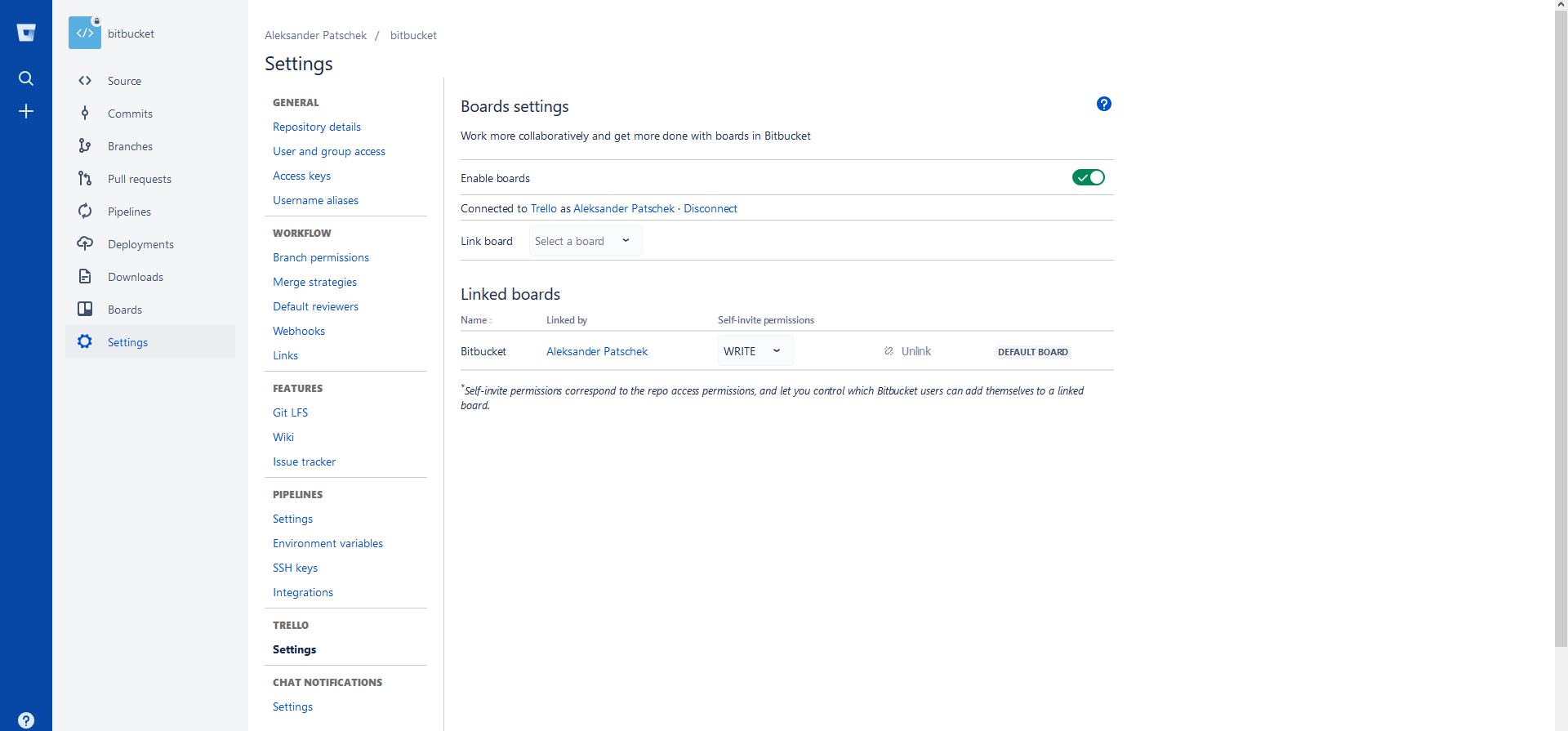Open the WRITE permissions dropdown
Viewport: 1568px width, 731px height.
click(x=755, y=351)
